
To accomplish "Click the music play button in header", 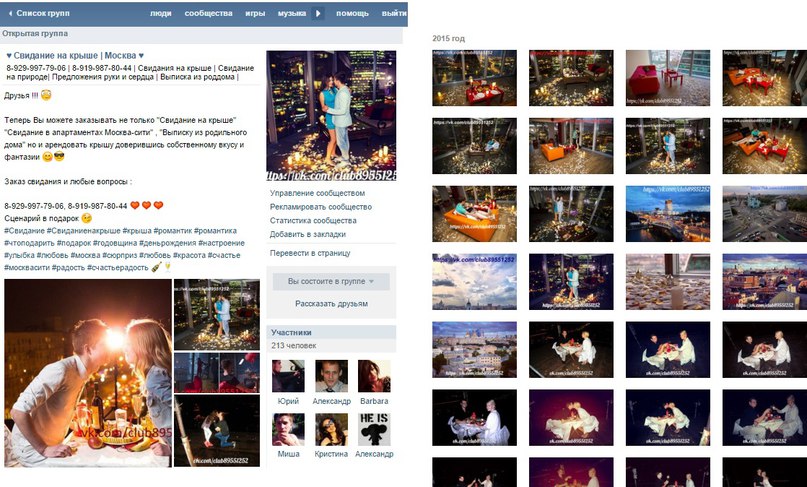I will (x=318, y=13).
